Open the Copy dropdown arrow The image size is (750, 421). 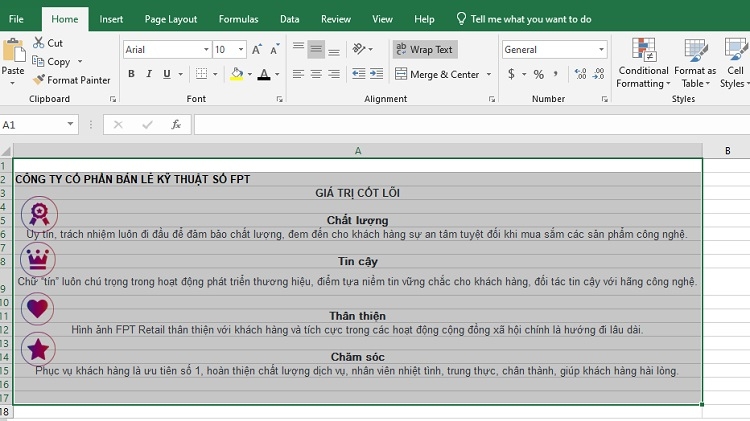click(x=80, y=61)
